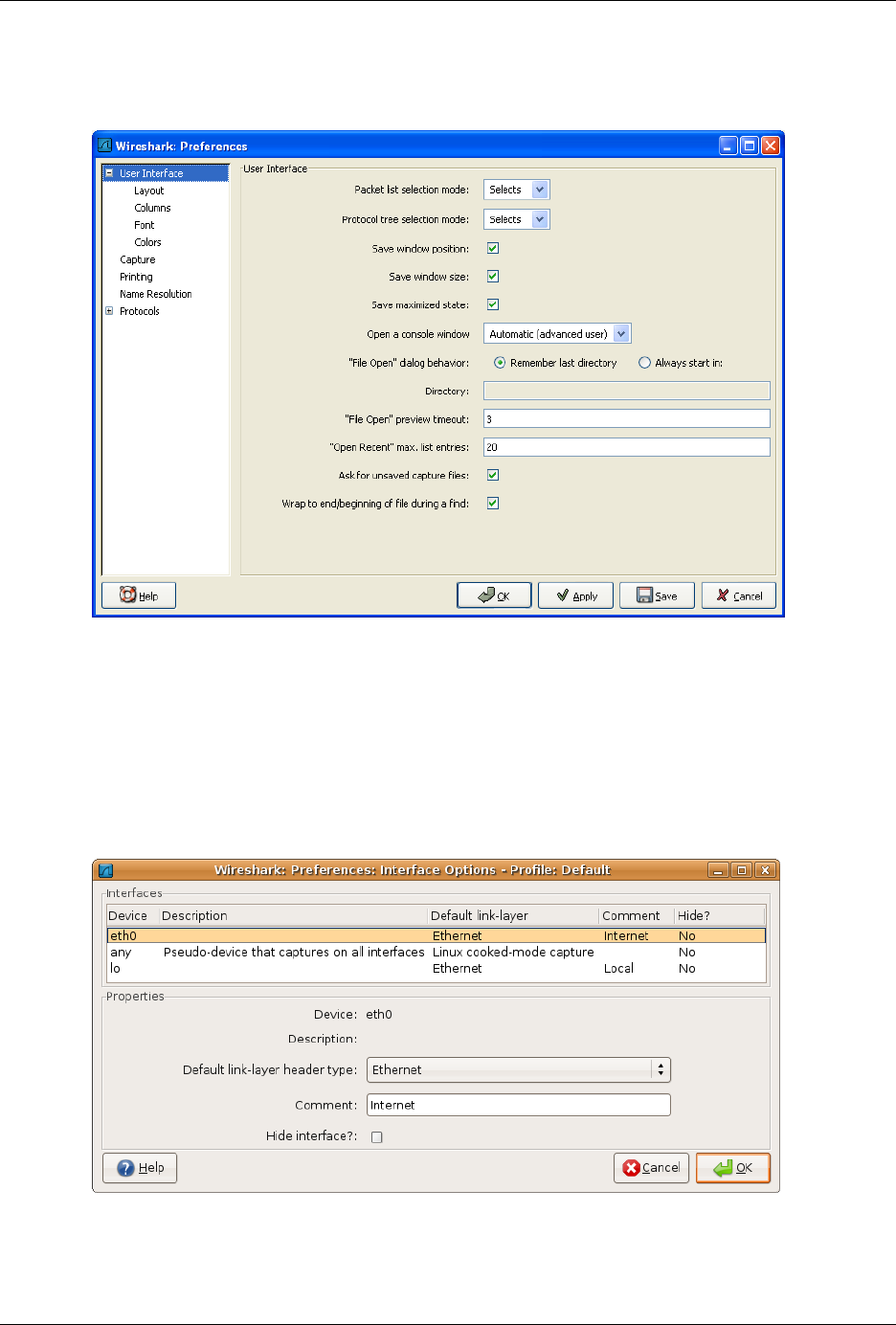This screenshot has height=1325, width=896.
Task: Open Default link-layer header type dropdown
Action: point(519,1070)
